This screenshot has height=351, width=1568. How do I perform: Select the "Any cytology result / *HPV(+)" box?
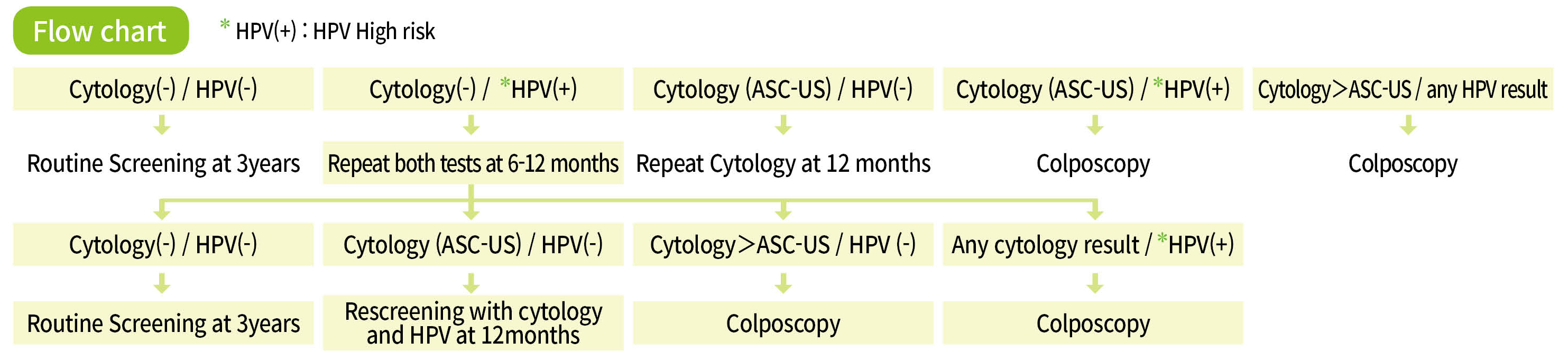1093,245
